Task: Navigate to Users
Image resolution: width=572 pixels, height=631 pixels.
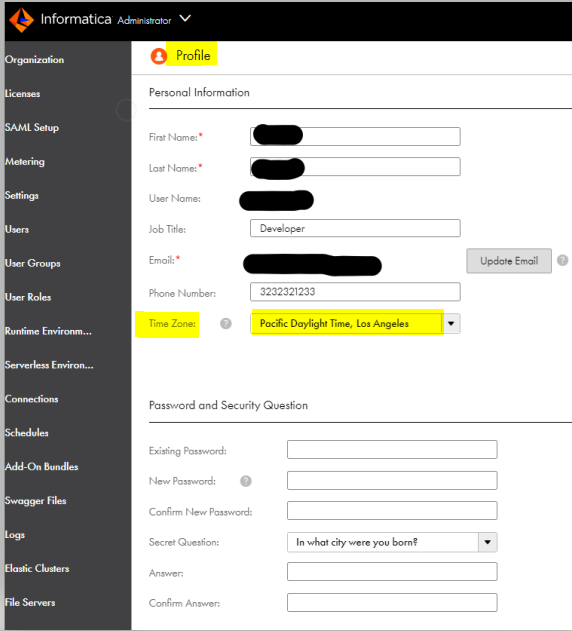Action: [x=17, y=229]
